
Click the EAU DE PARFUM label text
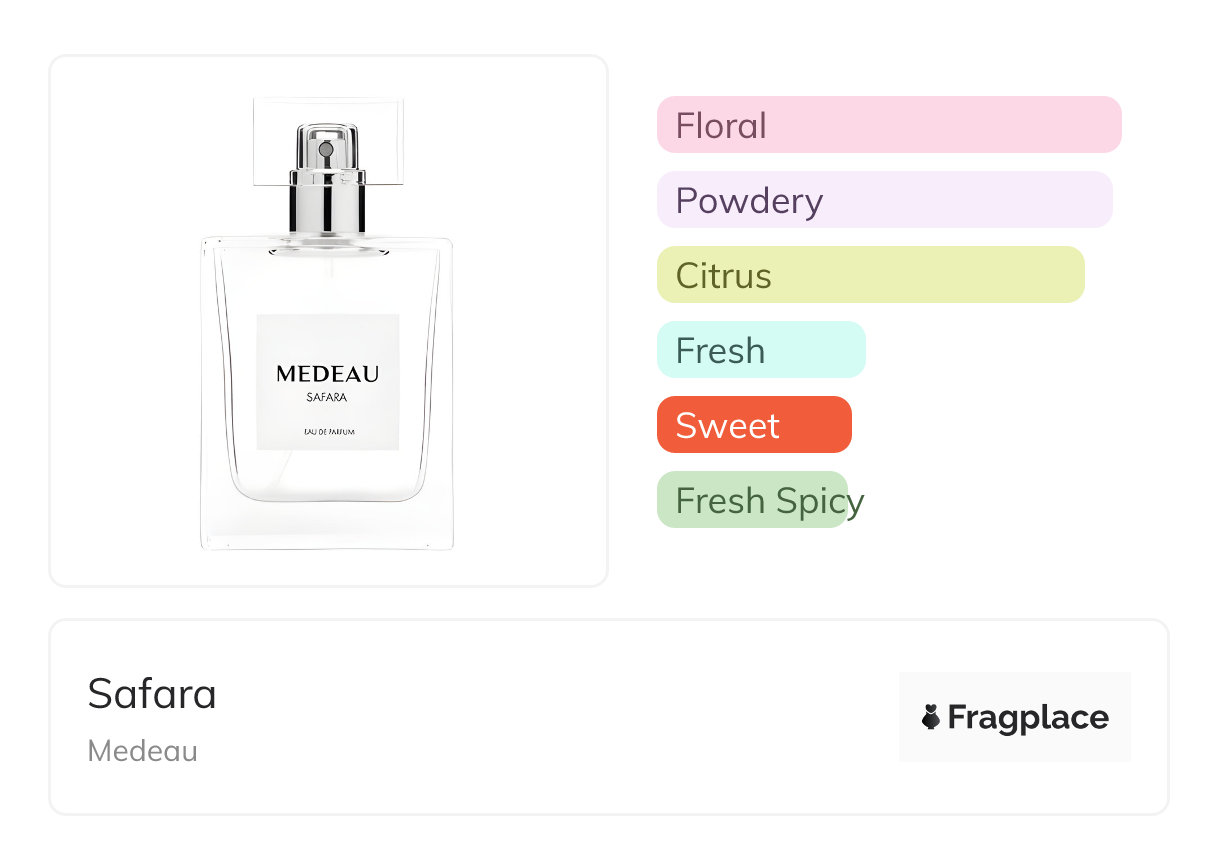click(328, 431)
